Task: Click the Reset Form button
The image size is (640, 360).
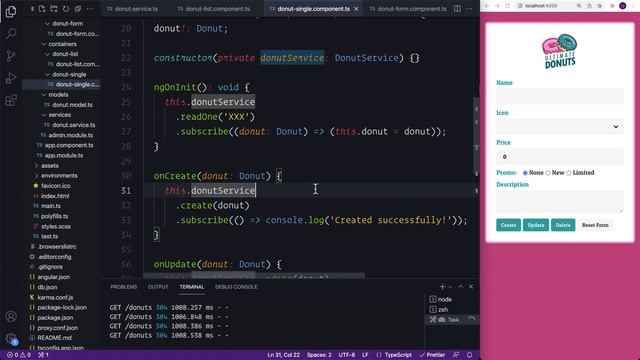Action: (595, 225)
